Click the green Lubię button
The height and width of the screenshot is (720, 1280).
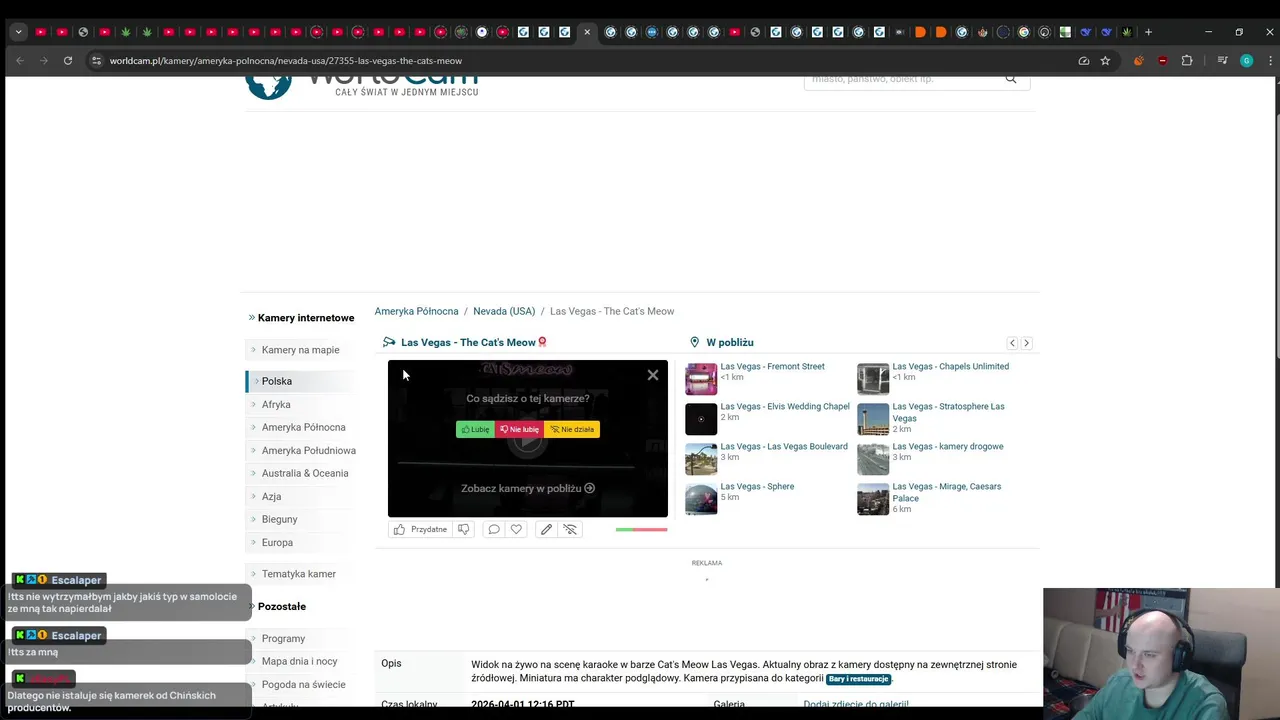475,429
